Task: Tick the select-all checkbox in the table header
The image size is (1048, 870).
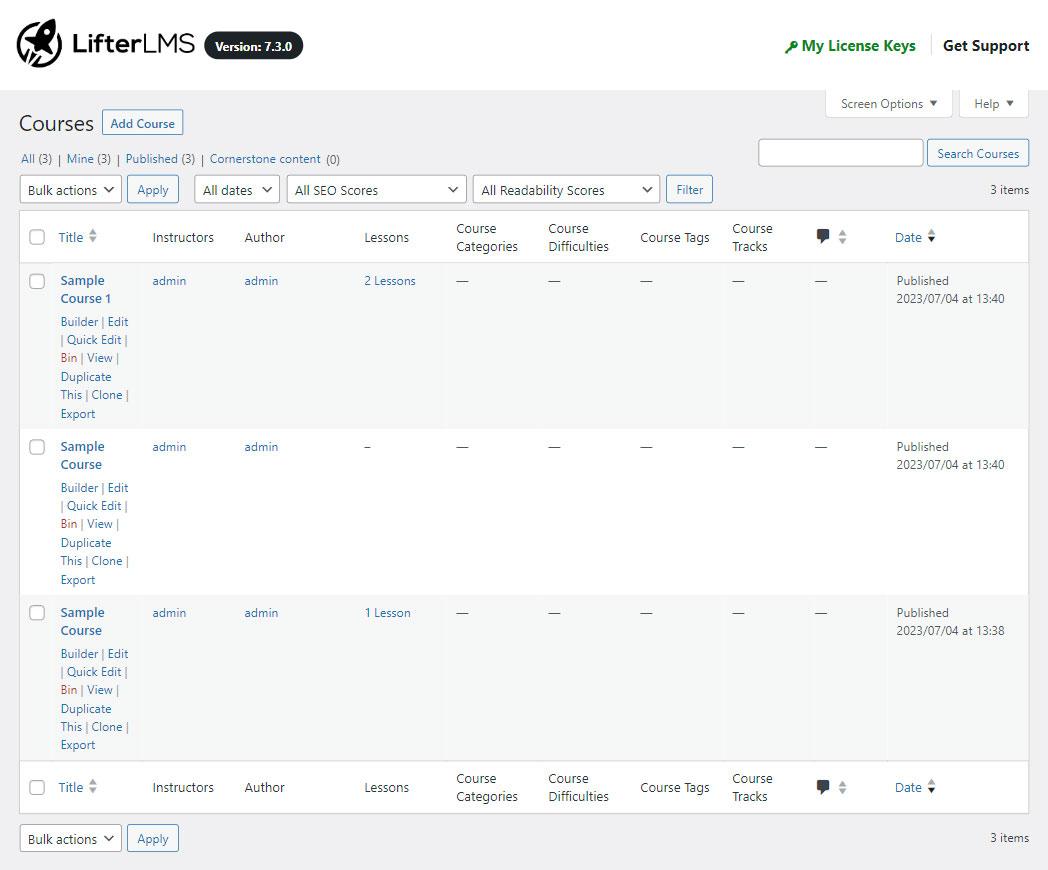Action: [37, 237]
